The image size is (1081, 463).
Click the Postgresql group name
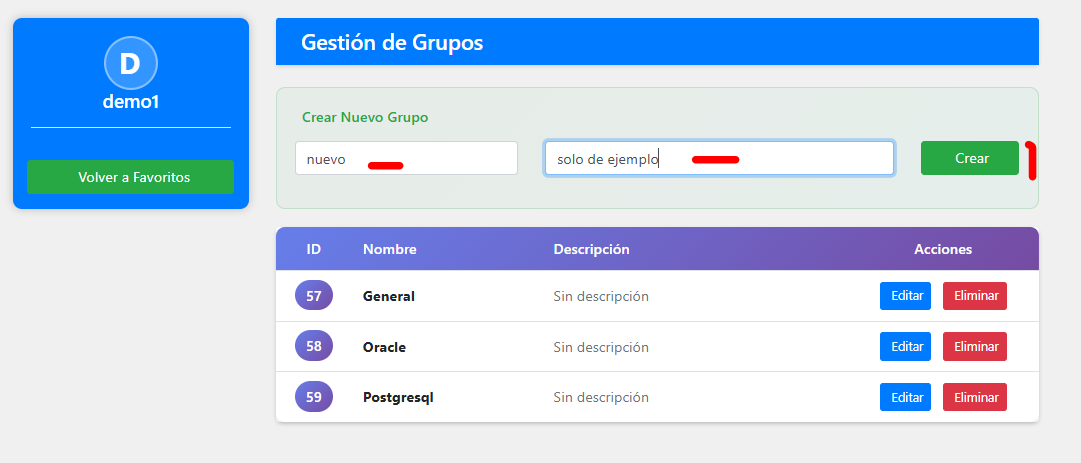point(398,397)
